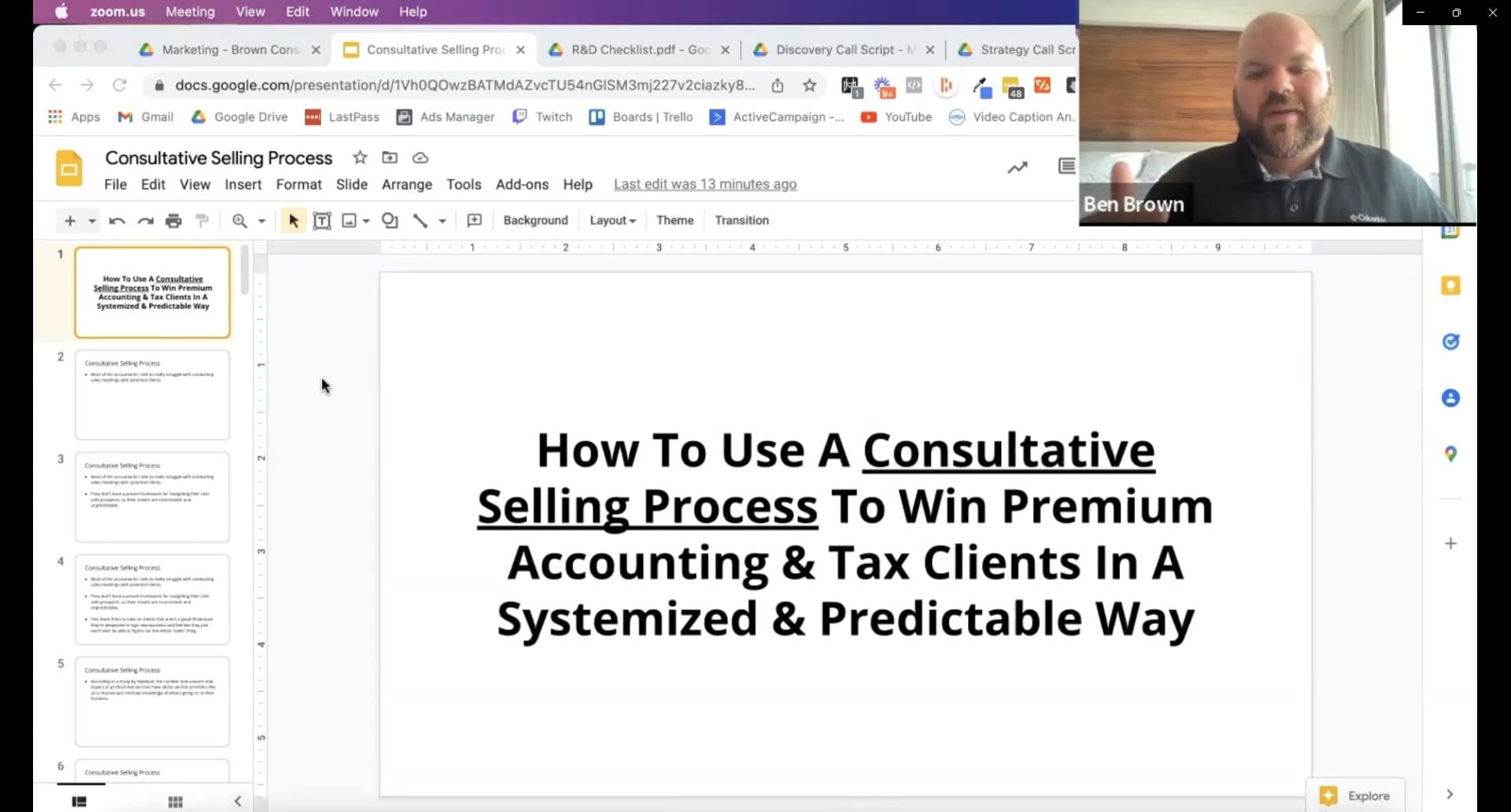Viewport: 1511px width, 812px height.
Task: Click the print icon
Action: pyautogui.click(x=173, y=220)
